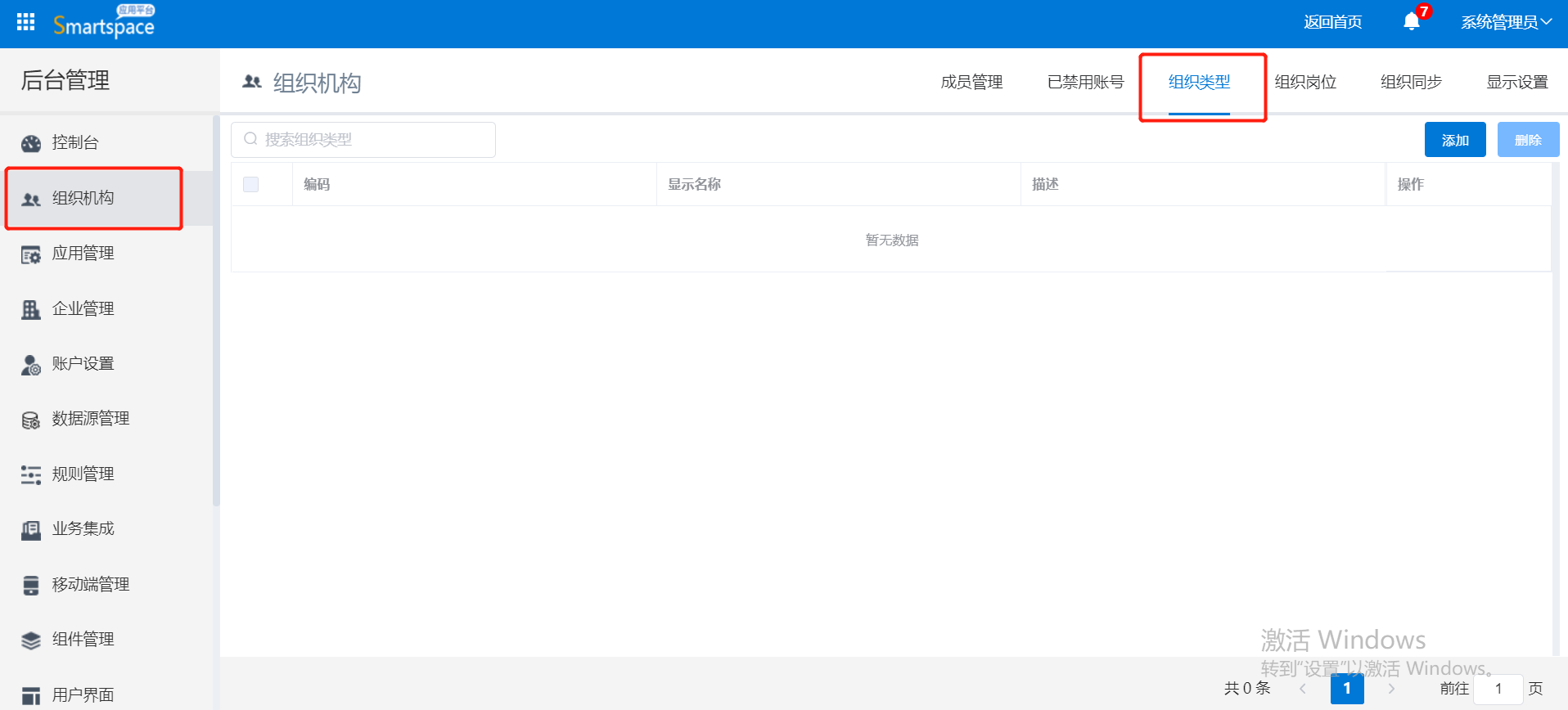Open 业务集成 in sidebar menu
This screenshot has height=710, width=1568.
pyautogui.click(x=83, y=529)
